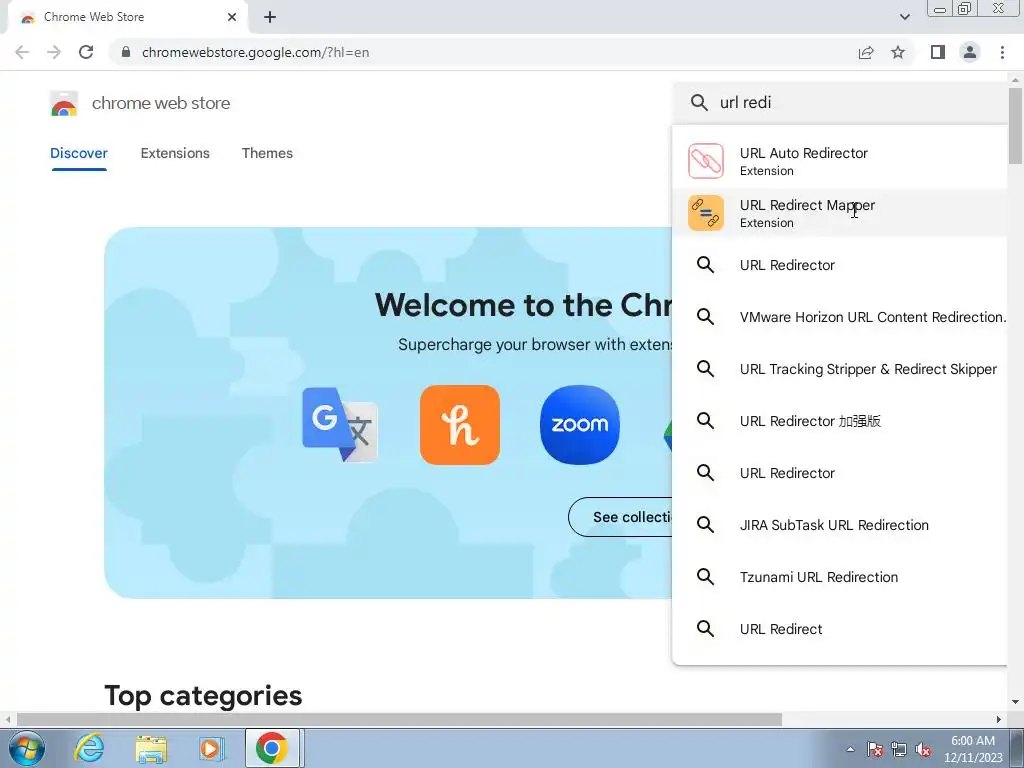1024x768 pixels.
Task: Click the Google Translate icon in banner
Action: click(340, 424)
